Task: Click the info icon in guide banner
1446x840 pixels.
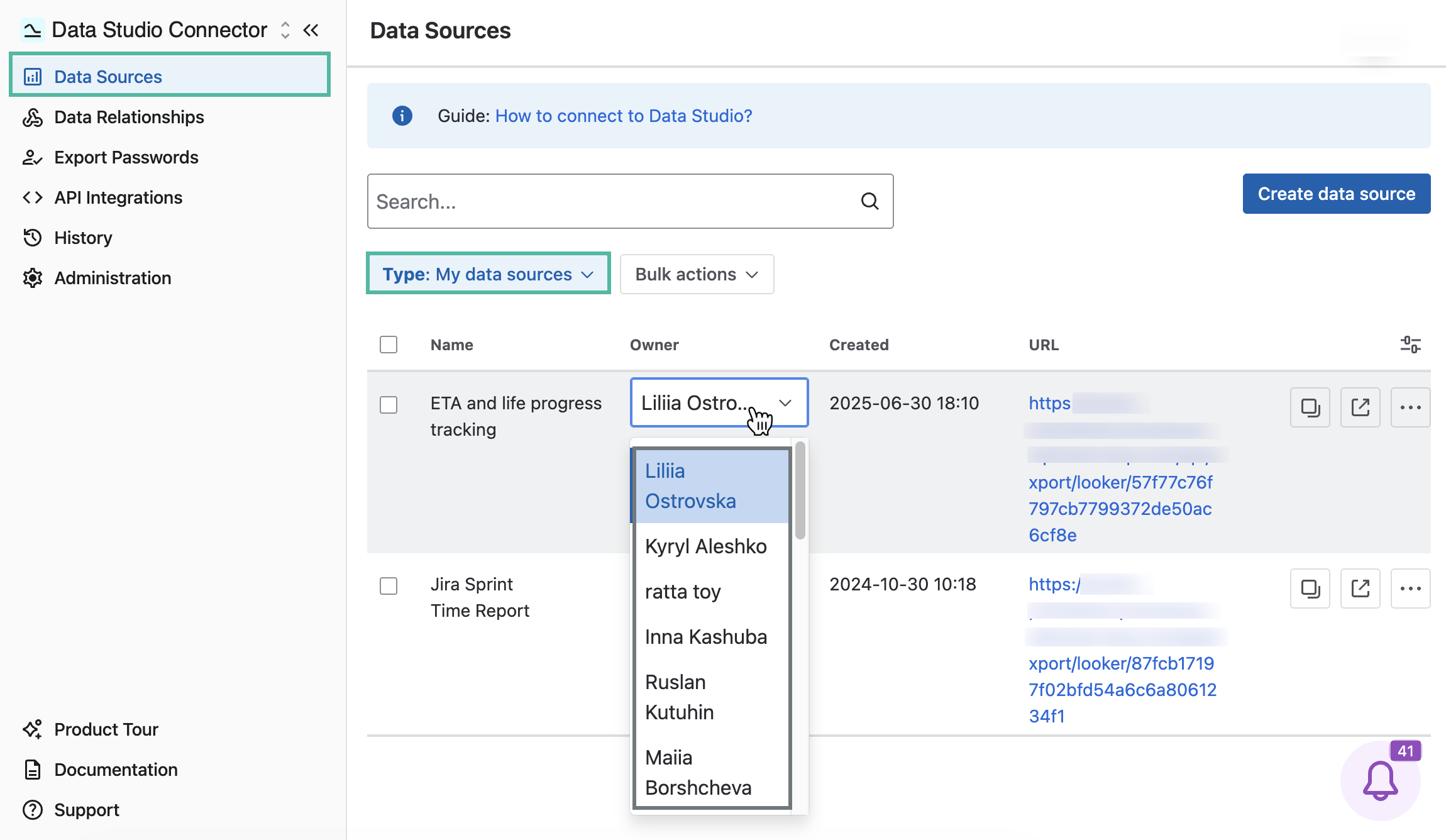Action: tap(402, 116)
